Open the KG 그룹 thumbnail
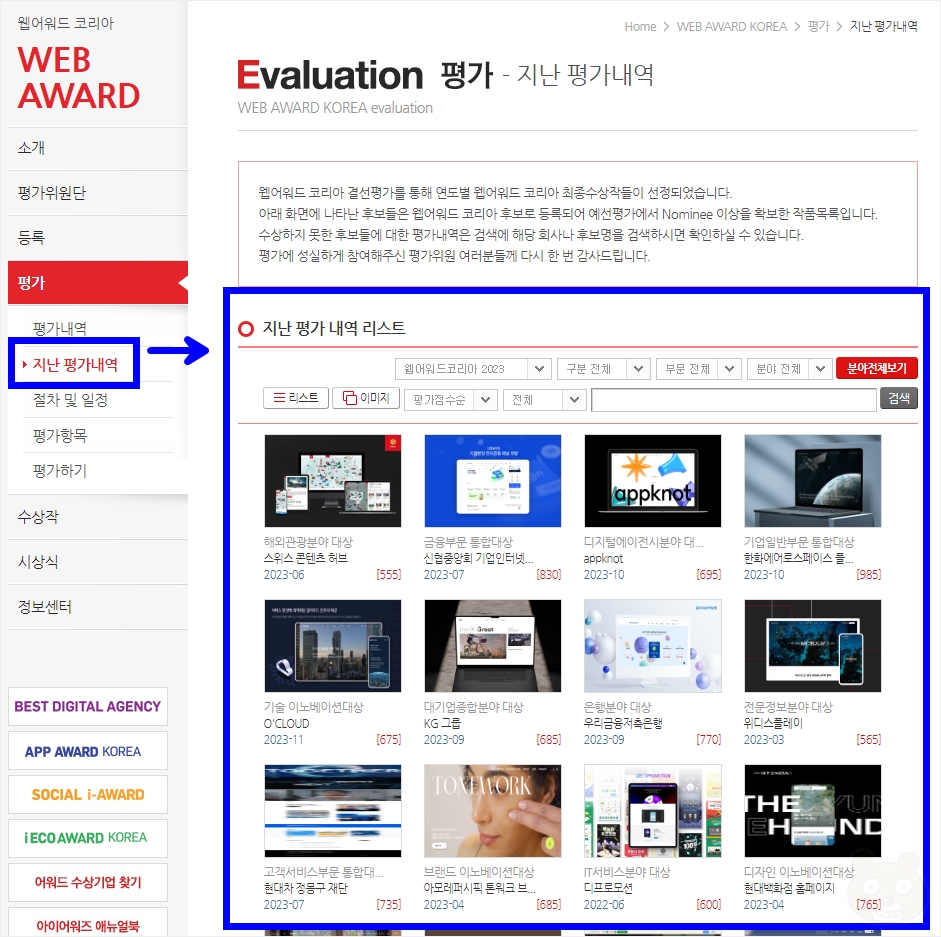Image resolution: width=941 pixels, height=937 pixels. pos(493,646)
